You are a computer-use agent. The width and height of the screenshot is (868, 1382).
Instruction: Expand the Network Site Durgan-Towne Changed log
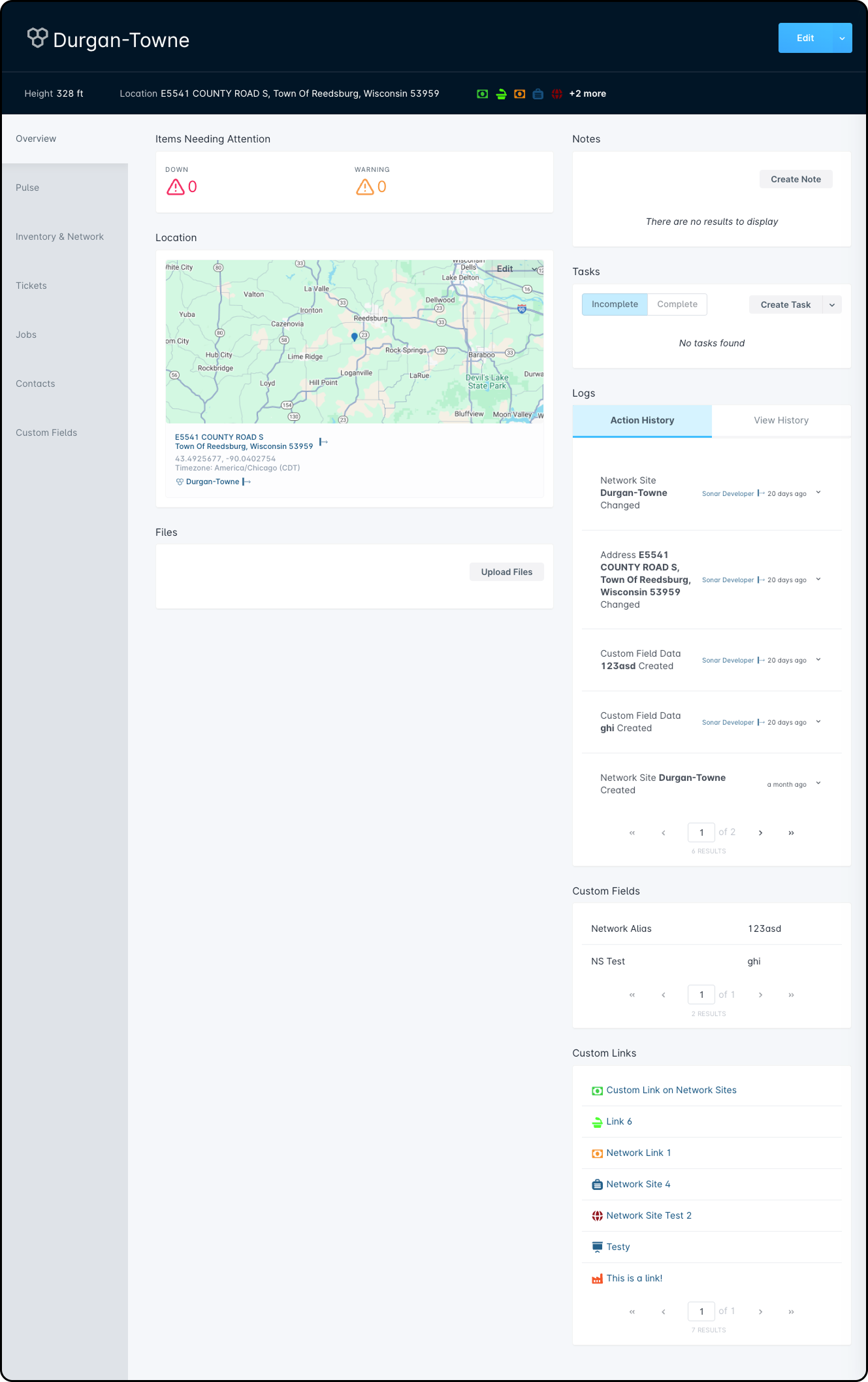coord(818,493)
